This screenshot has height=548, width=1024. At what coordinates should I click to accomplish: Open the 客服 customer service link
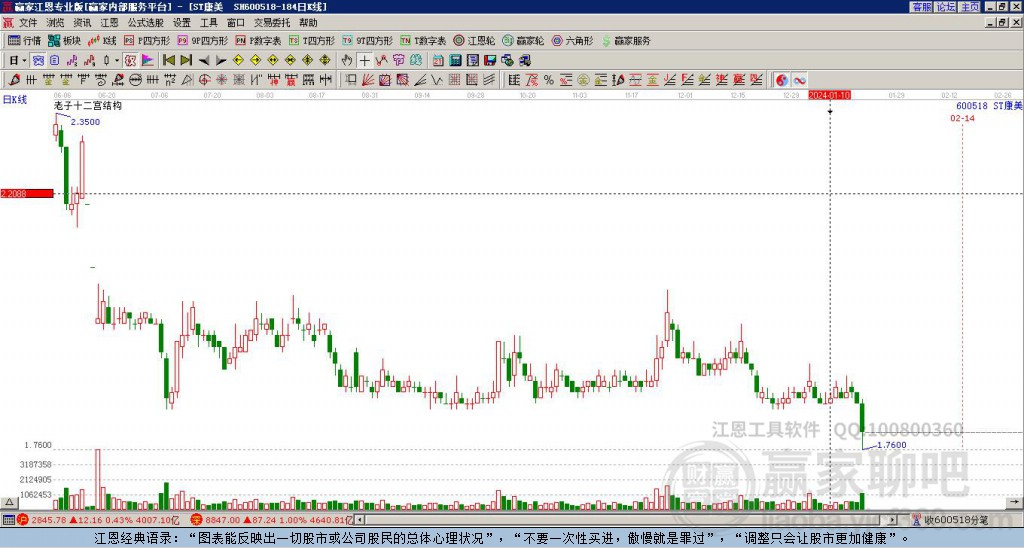[x=921, y=7]
